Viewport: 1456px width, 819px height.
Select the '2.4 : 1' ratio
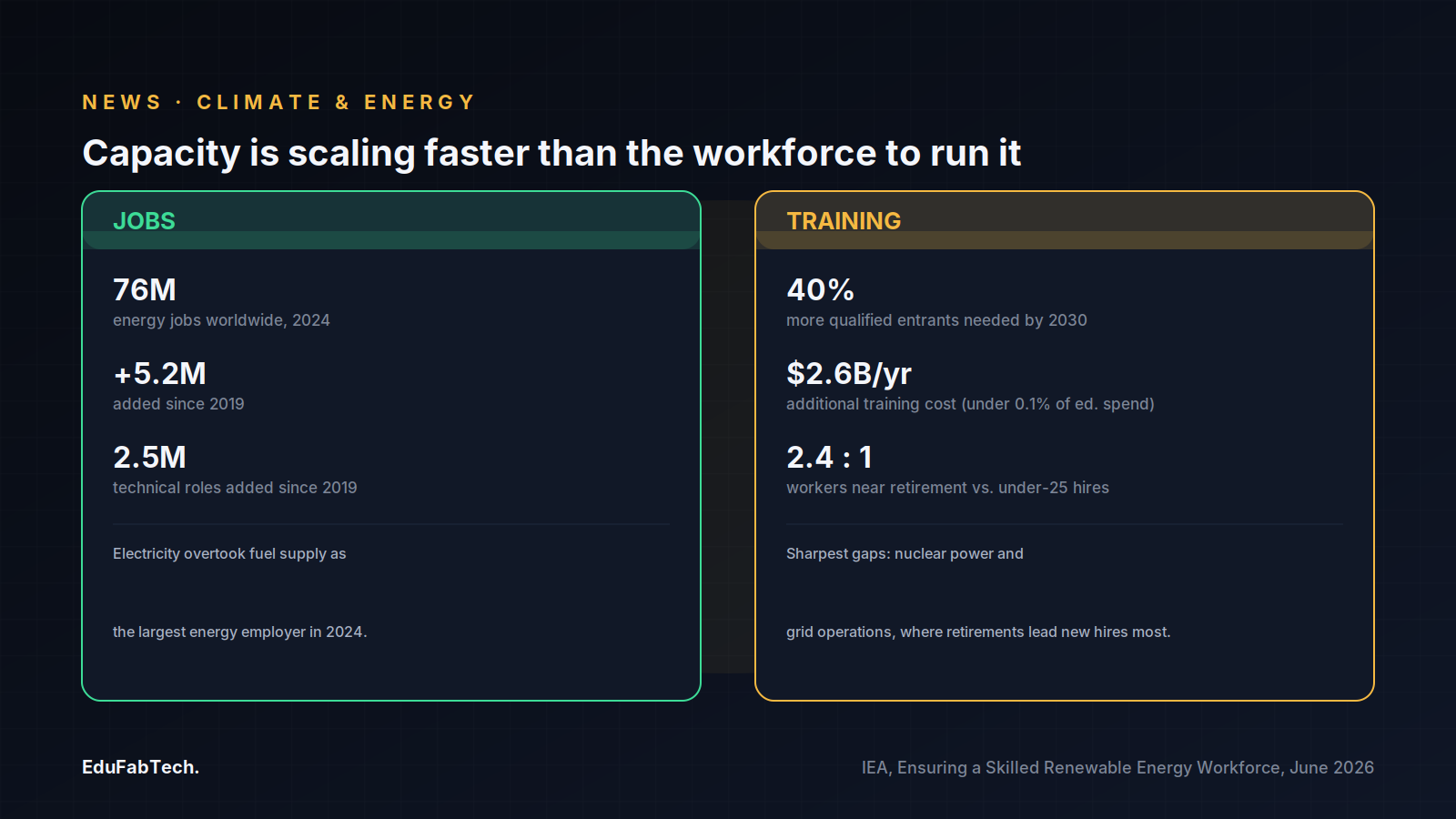pos(829,457)
